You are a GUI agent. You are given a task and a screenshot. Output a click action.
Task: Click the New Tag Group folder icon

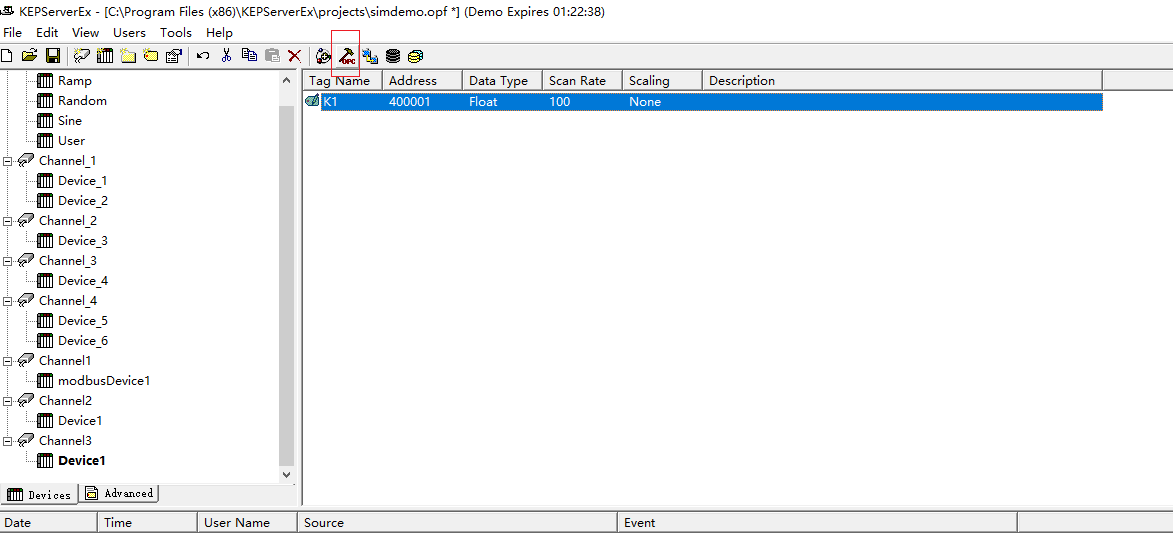point(128,55)
